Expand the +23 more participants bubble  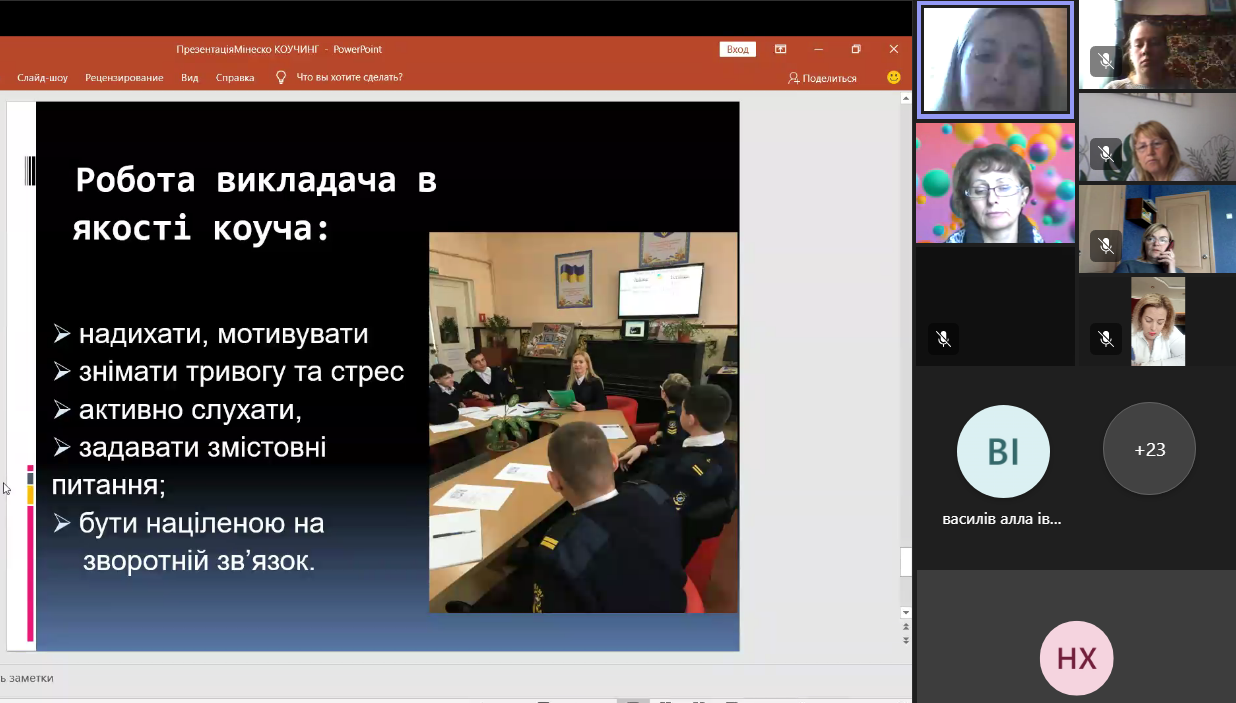[1149, 450]
